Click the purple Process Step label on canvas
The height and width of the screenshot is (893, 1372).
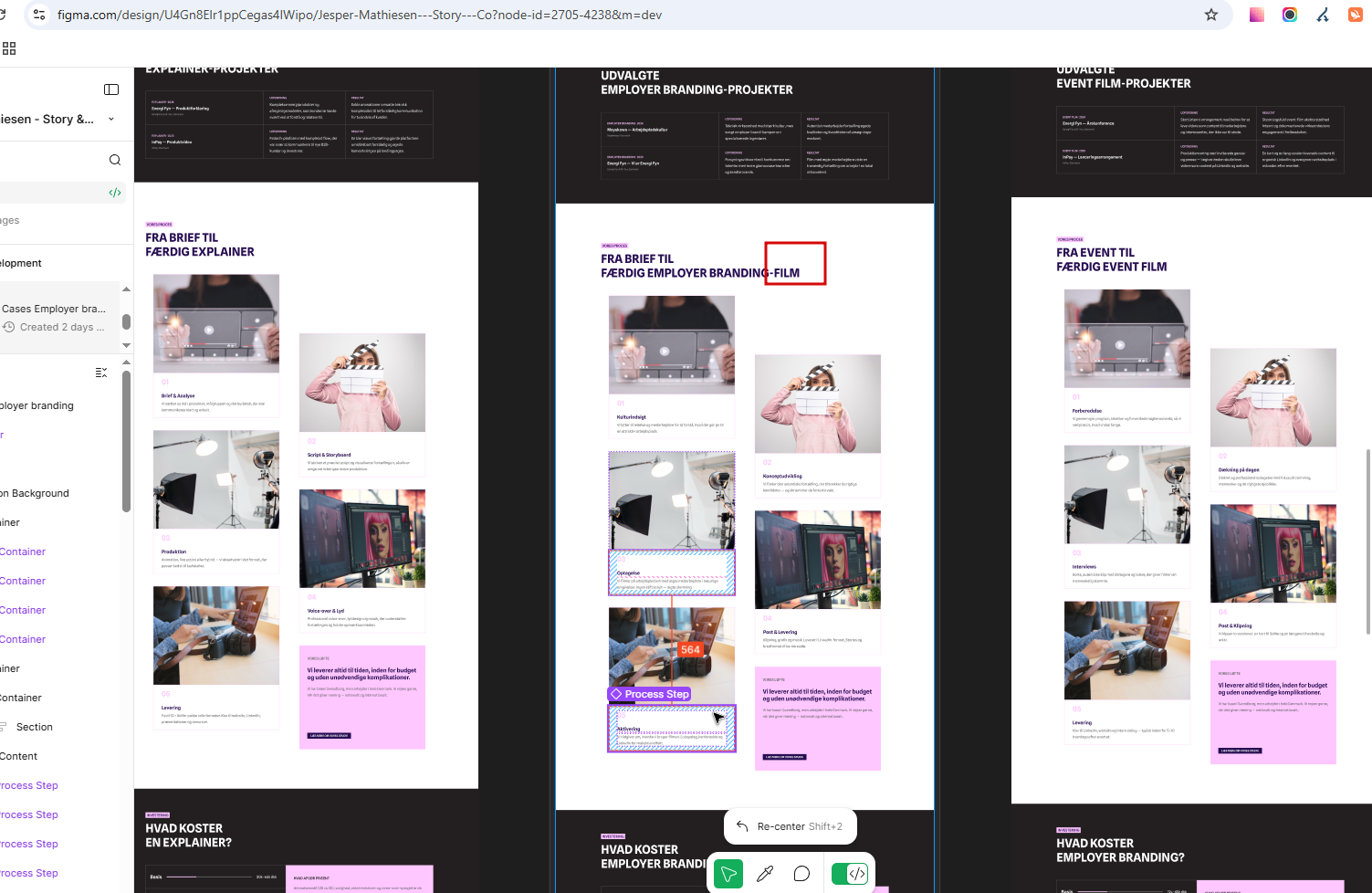point(649,694)
